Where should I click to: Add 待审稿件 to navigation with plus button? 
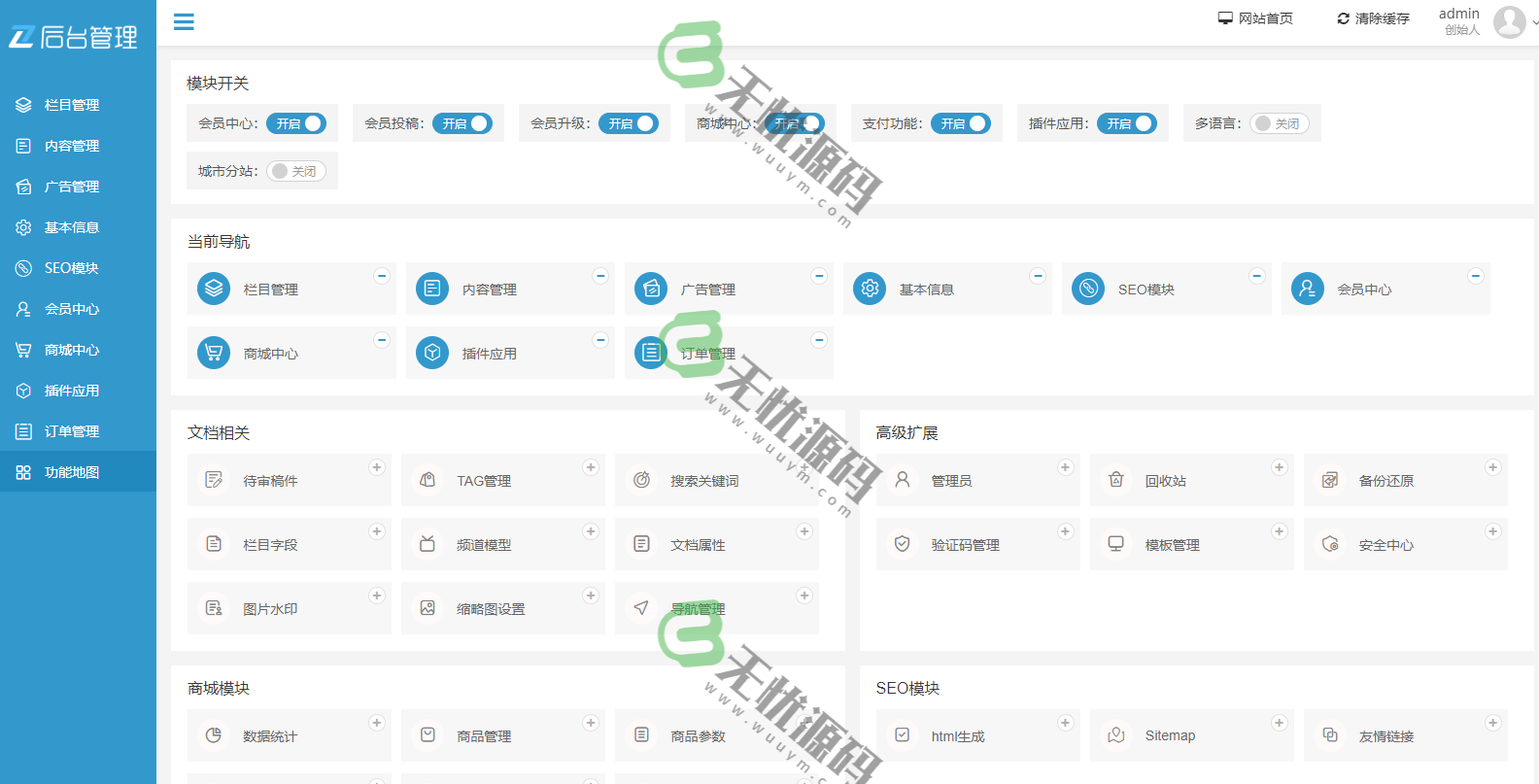377,467
